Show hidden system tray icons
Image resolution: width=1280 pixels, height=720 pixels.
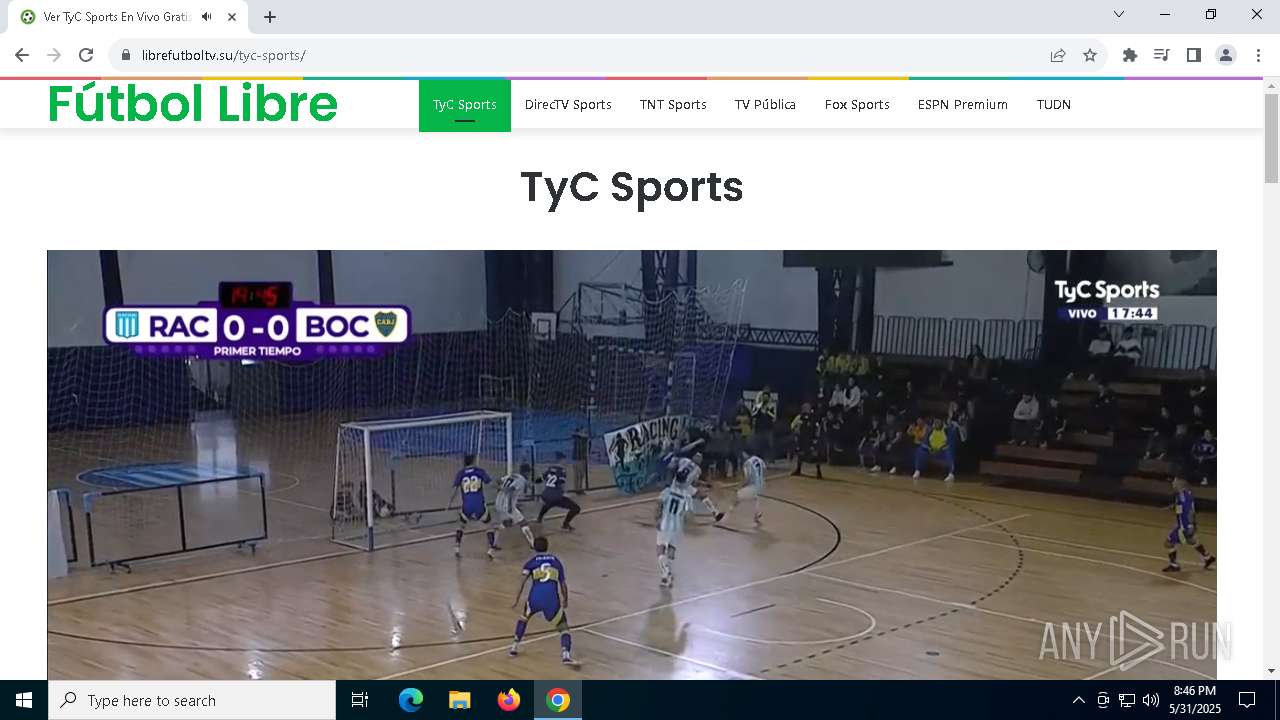[x=1078, y=700]
